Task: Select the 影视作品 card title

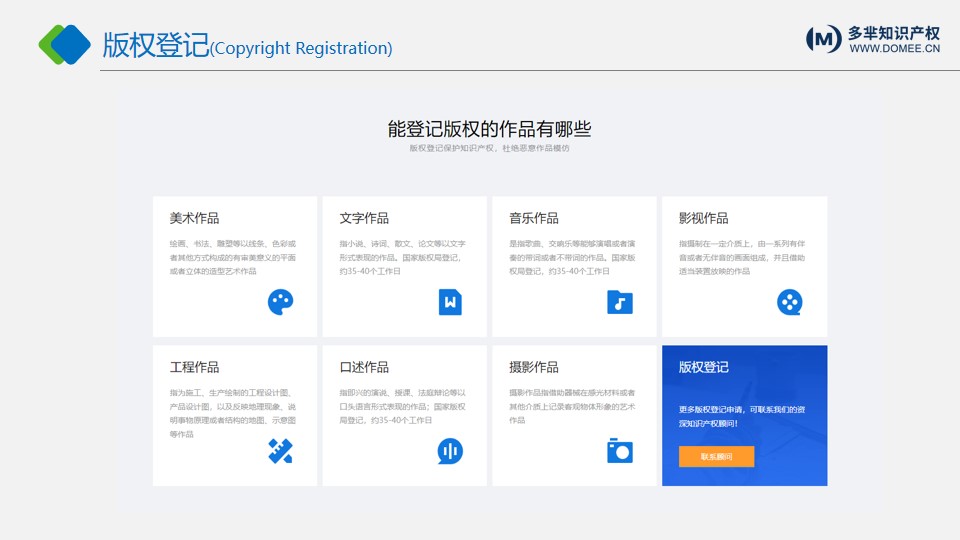Action: (x=703, y=218)
